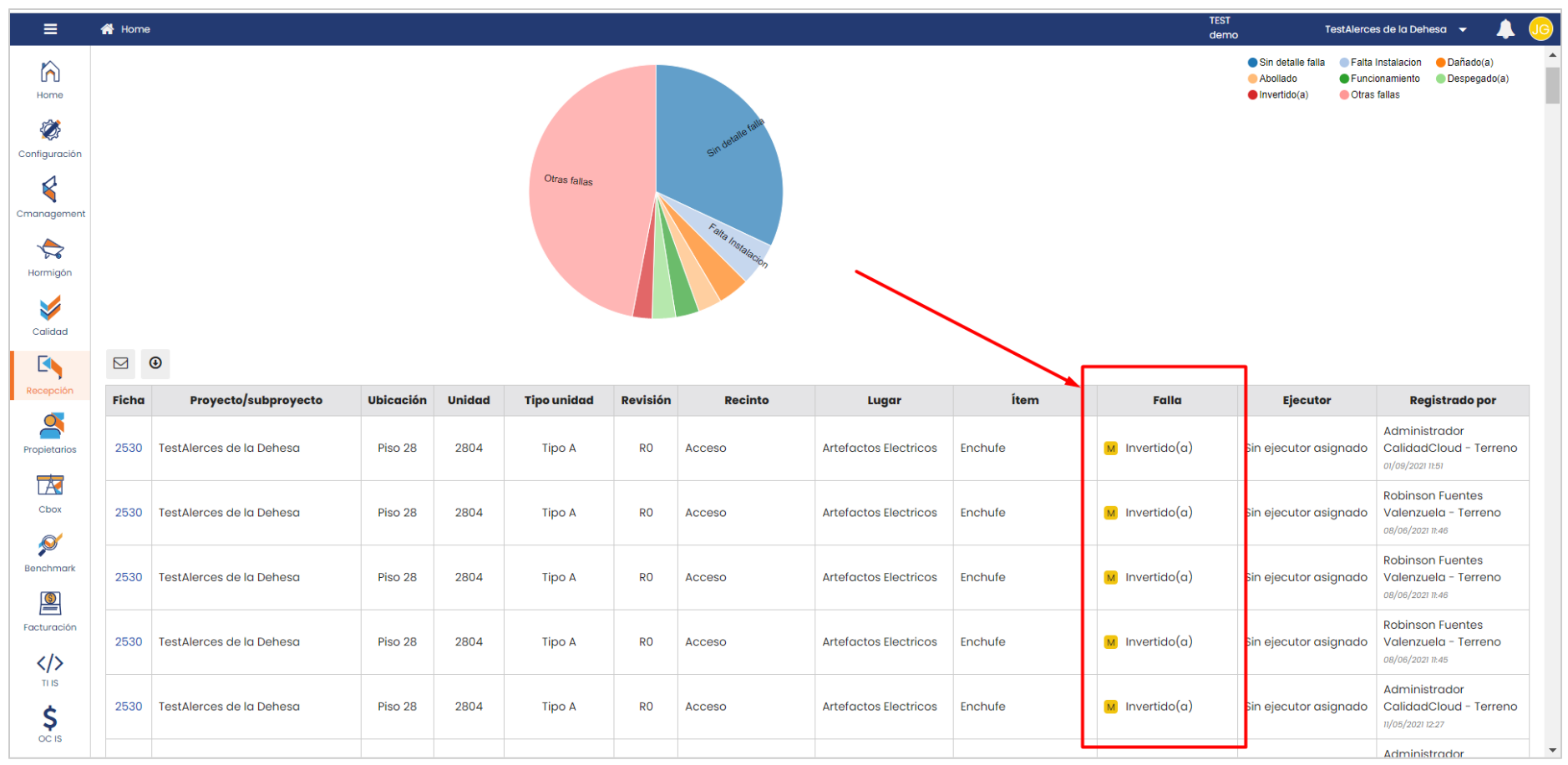Click the Home breadcrumb icon in the top bar

click(107, 29)
